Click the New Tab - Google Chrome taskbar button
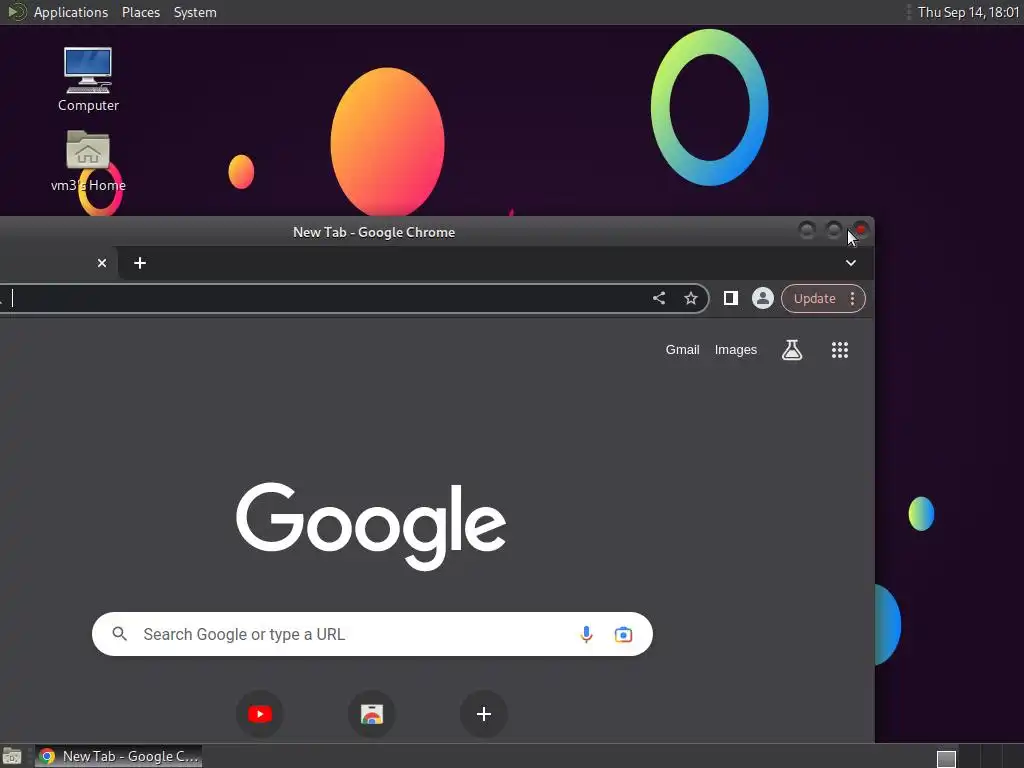The height and width of the screenshot is (768, 1024). (118, 756)
